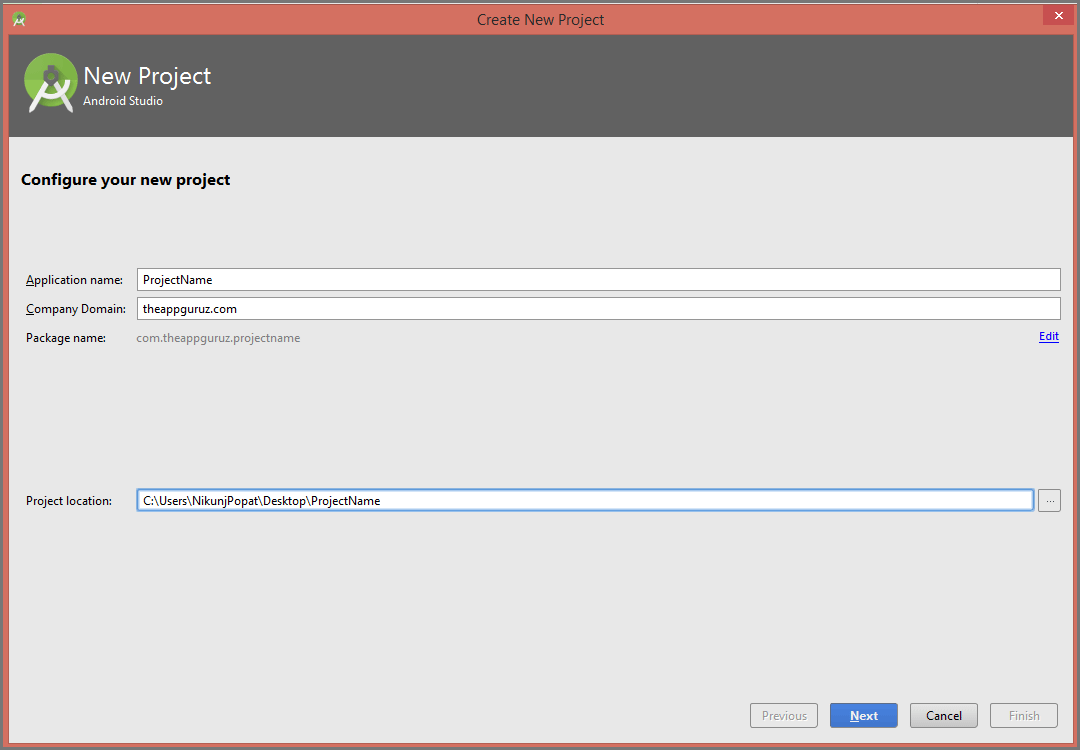Open the Edit link for package name

(1048, 336)
